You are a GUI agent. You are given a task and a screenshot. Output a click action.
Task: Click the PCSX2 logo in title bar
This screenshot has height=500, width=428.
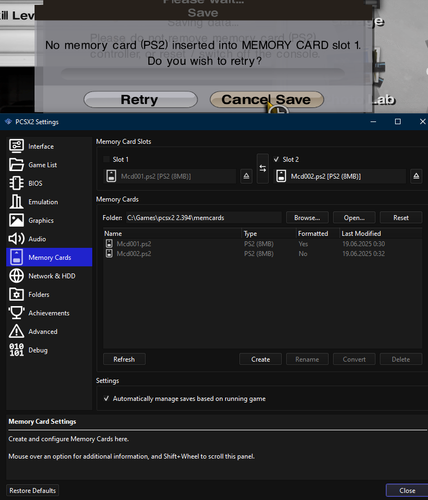[x=8, y=122]
